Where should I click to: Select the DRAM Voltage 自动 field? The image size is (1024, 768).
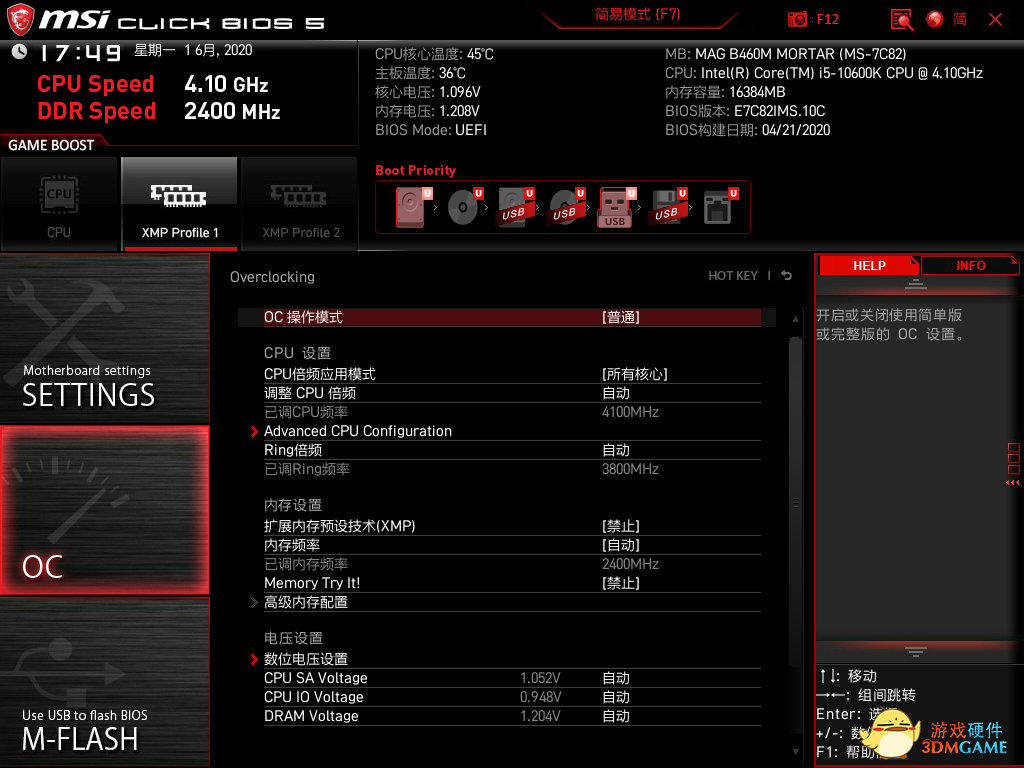(616, 716)
